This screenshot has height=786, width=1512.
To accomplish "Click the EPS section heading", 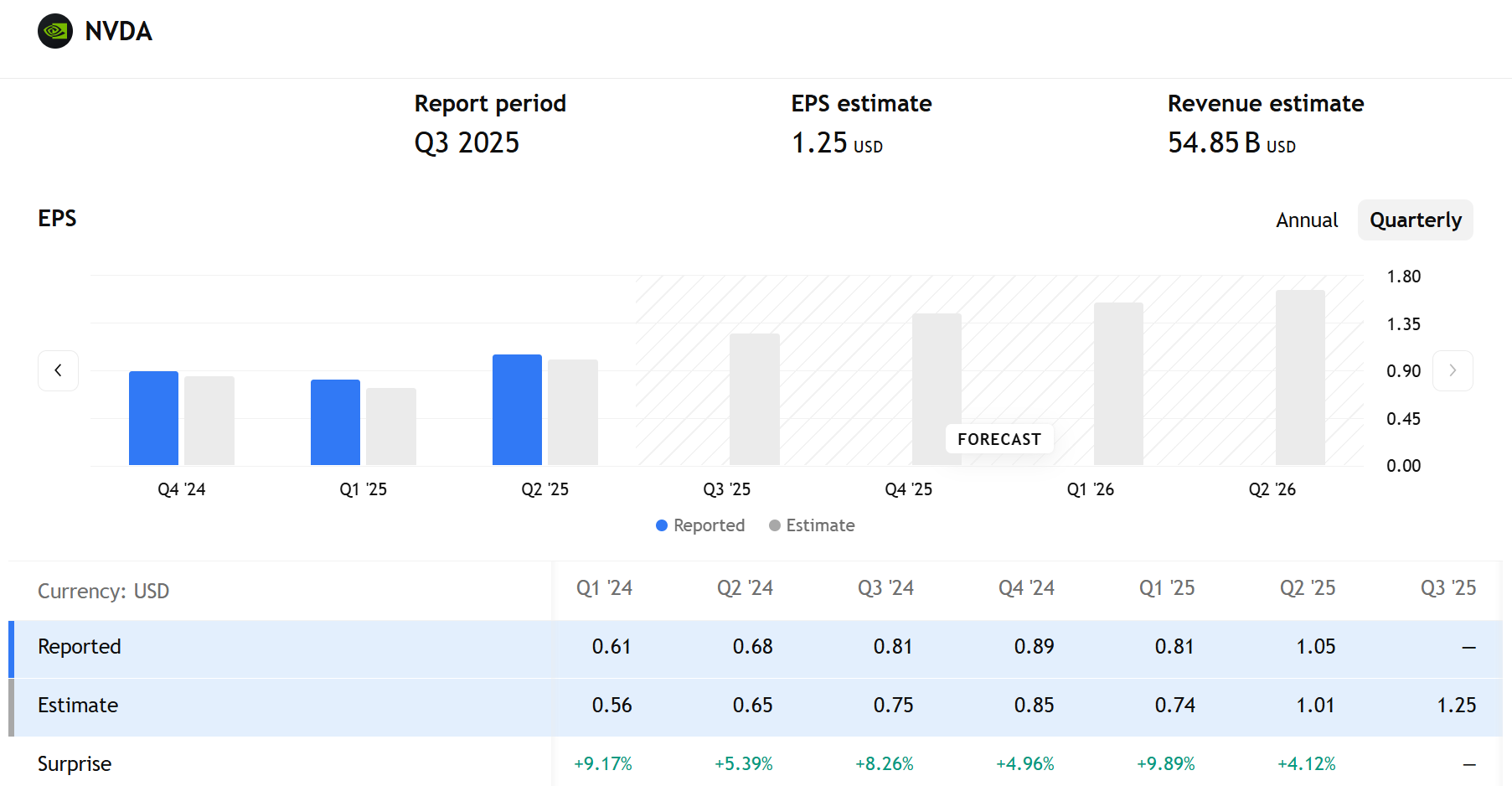I will click(56, 218).
